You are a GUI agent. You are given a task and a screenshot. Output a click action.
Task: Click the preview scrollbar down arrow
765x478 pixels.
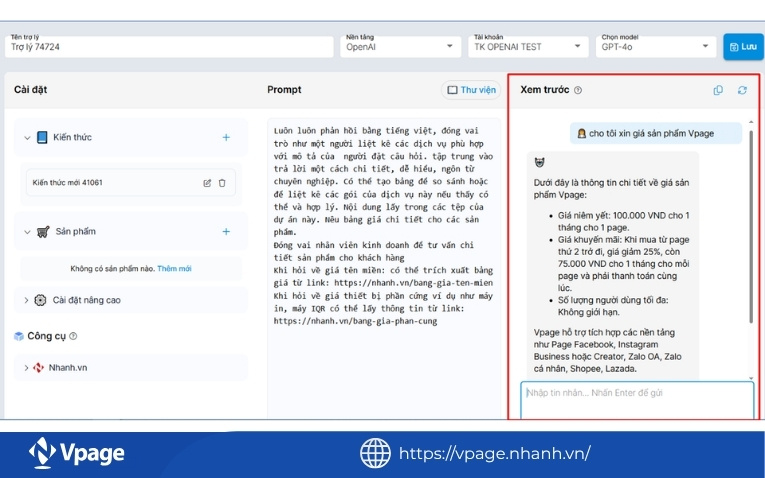pyautogui.click(x=751, y=378)
